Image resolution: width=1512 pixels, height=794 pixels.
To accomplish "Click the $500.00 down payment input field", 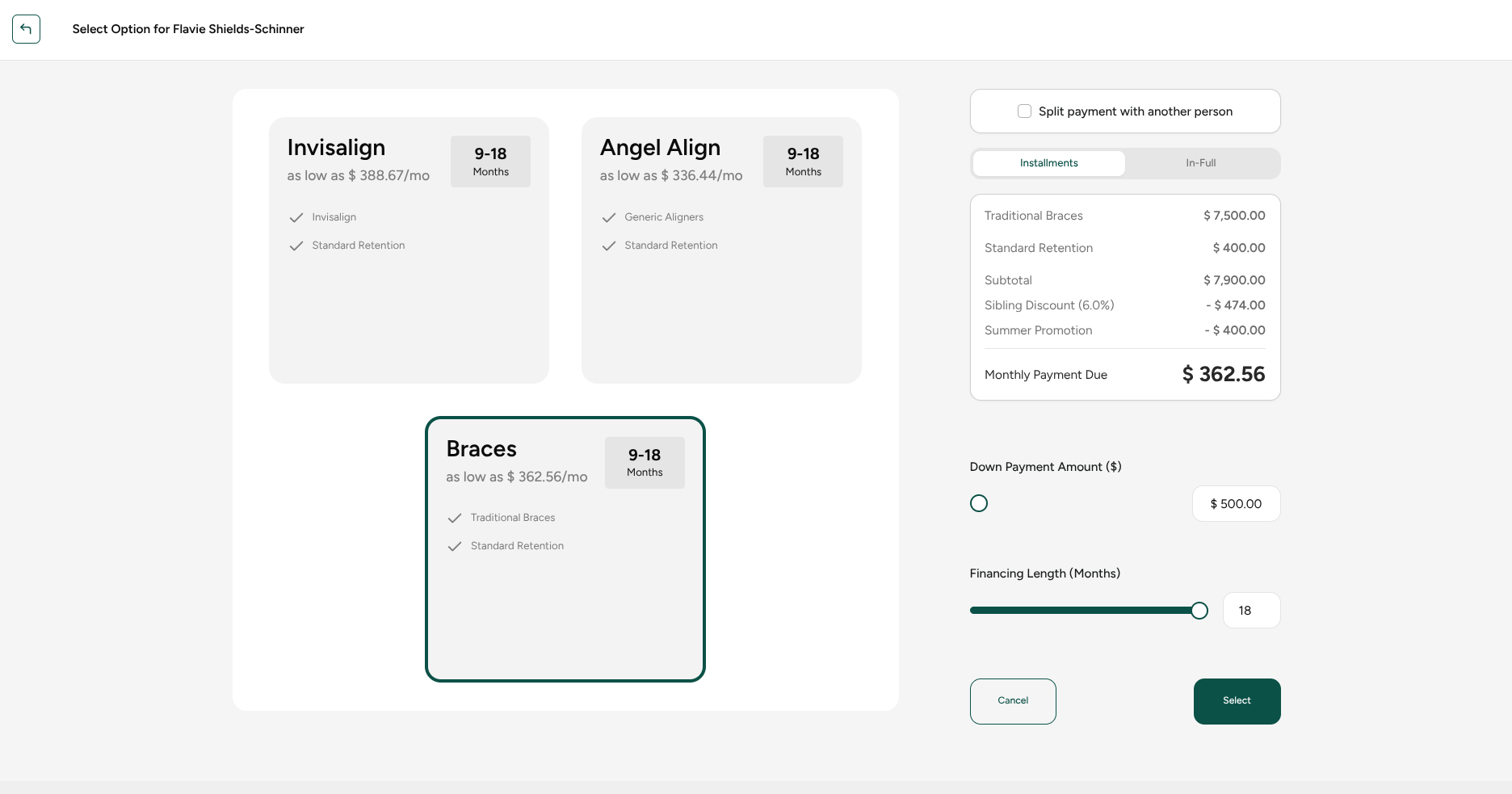I will point(1236,503).
